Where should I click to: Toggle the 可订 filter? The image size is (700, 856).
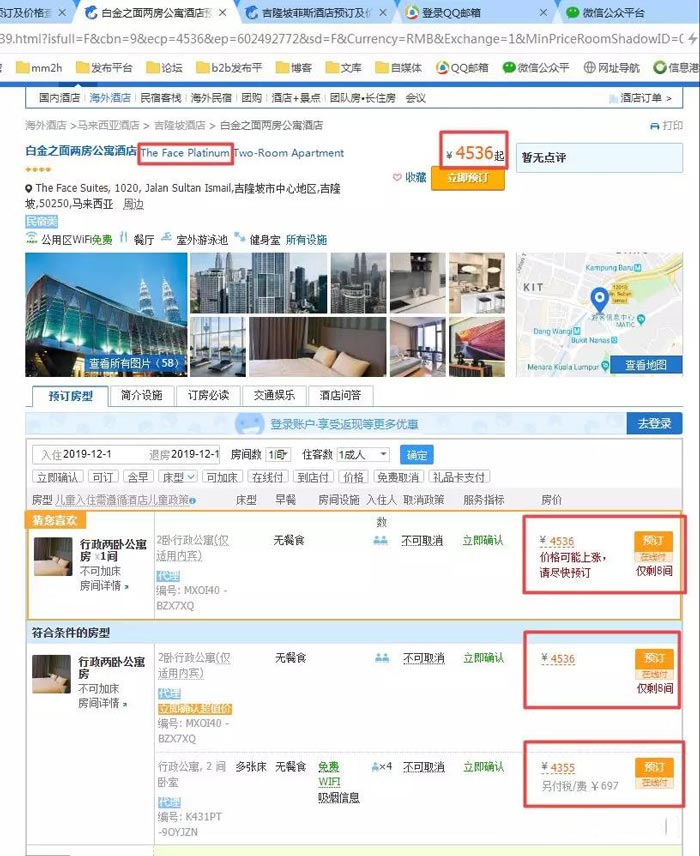click(x=103, y=477)
